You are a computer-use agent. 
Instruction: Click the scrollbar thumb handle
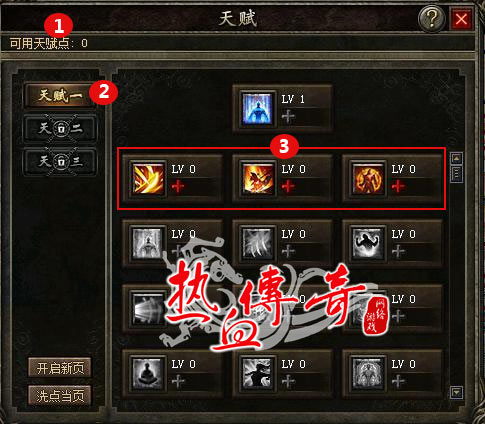coord(456,174)
